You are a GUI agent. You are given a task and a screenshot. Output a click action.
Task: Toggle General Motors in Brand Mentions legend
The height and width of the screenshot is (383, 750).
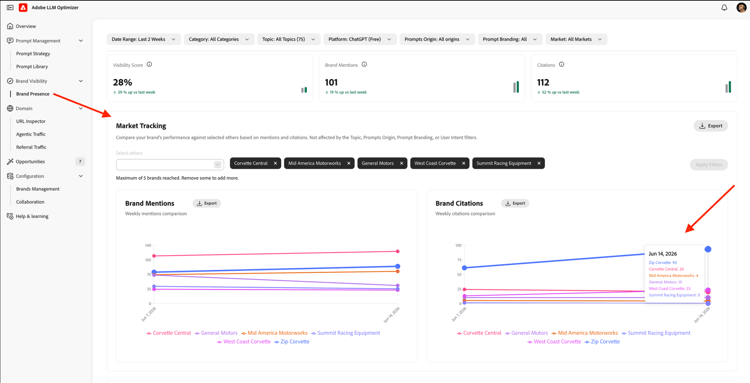tap(216, 333)
